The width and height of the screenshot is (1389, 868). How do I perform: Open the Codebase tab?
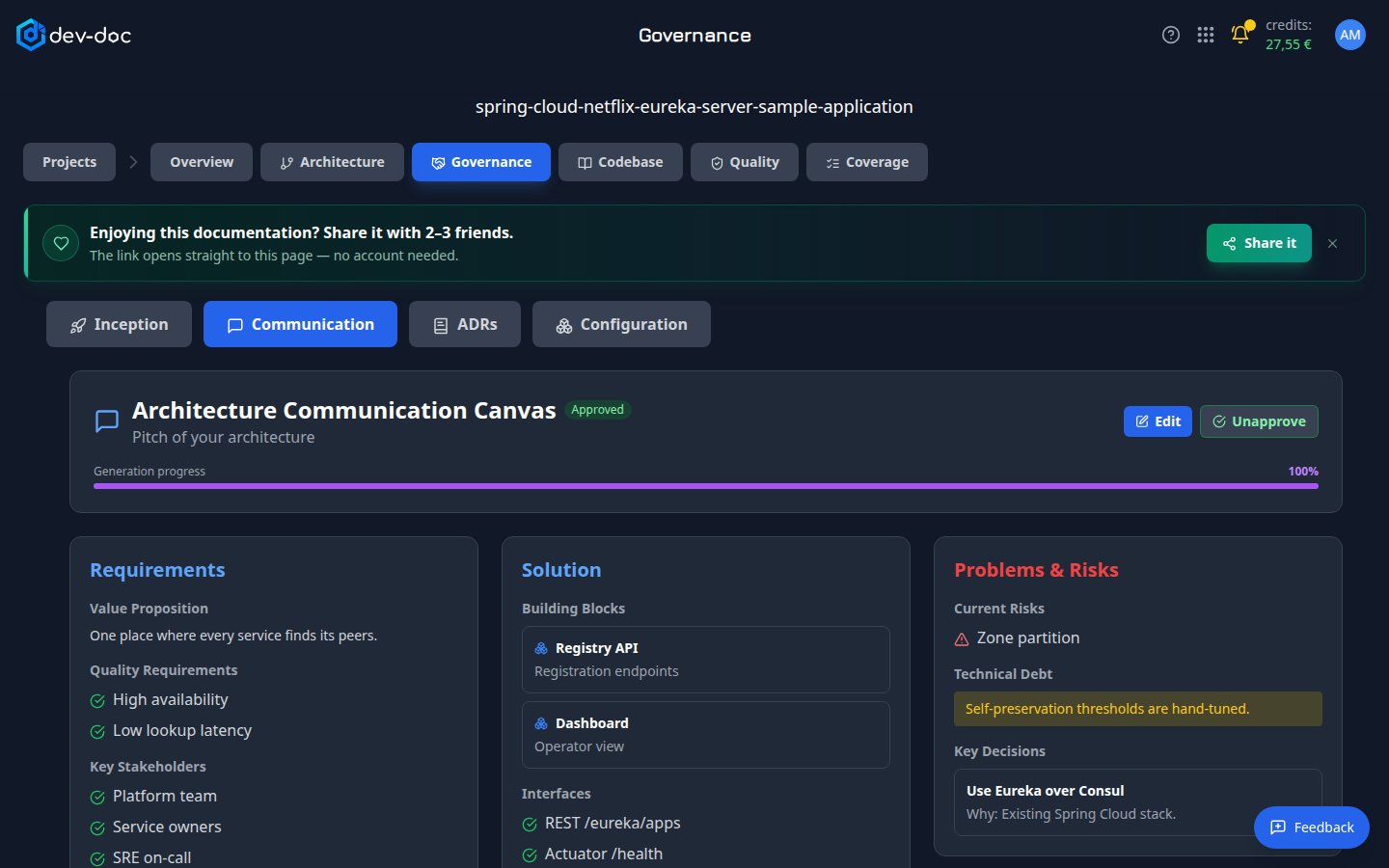[620, 162]
